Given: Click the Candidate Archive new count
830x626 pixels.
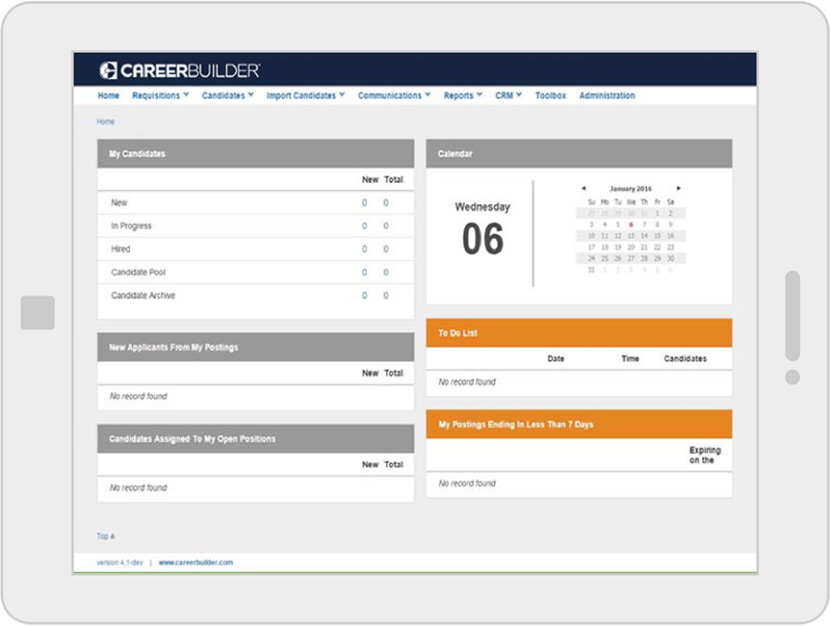Looking at the screenshot, I should tap(364, 296).
